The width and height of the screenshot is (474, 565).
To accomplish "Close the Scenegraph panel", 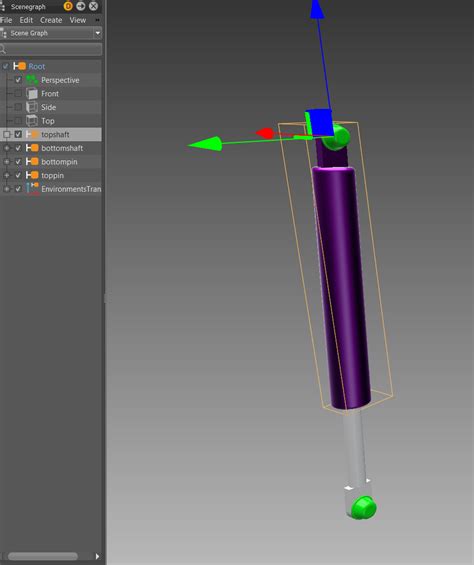I will (93, 6).
